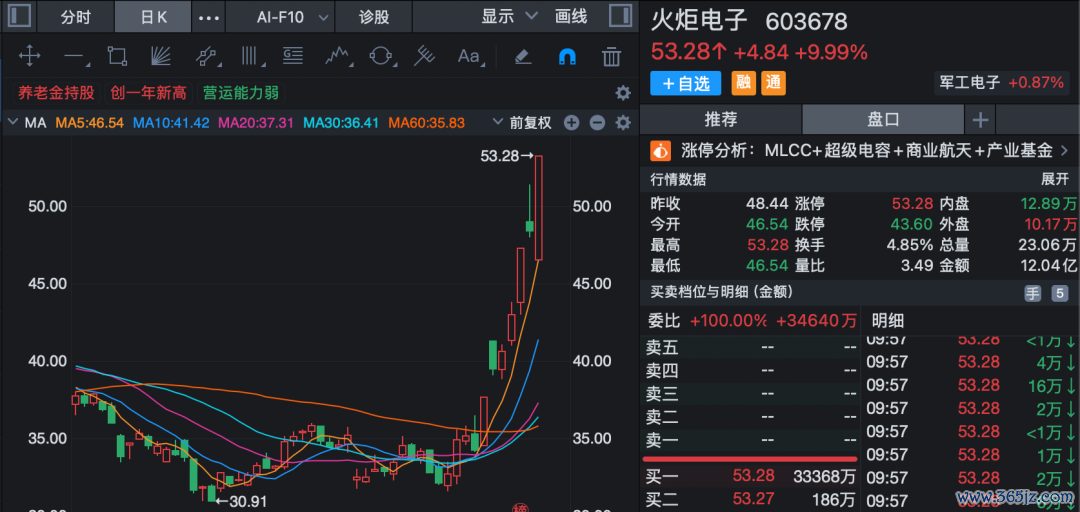Click the 涨停分析 orange icon
Image resolution: width=1080 pixels, height=512 pixels.
tap(661, 150)
